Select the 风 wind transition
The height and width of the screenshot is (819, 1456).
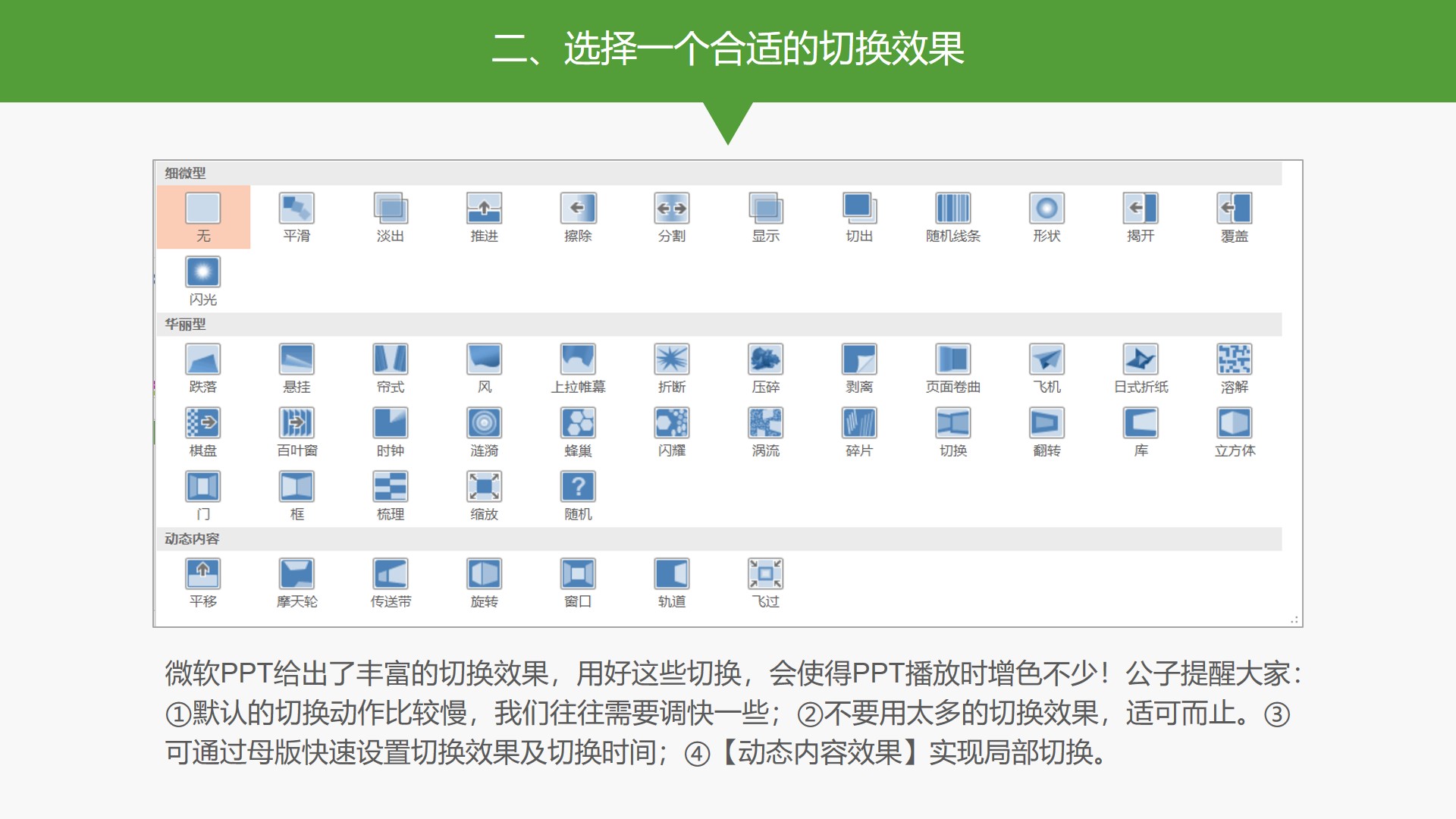click(484, 368)
